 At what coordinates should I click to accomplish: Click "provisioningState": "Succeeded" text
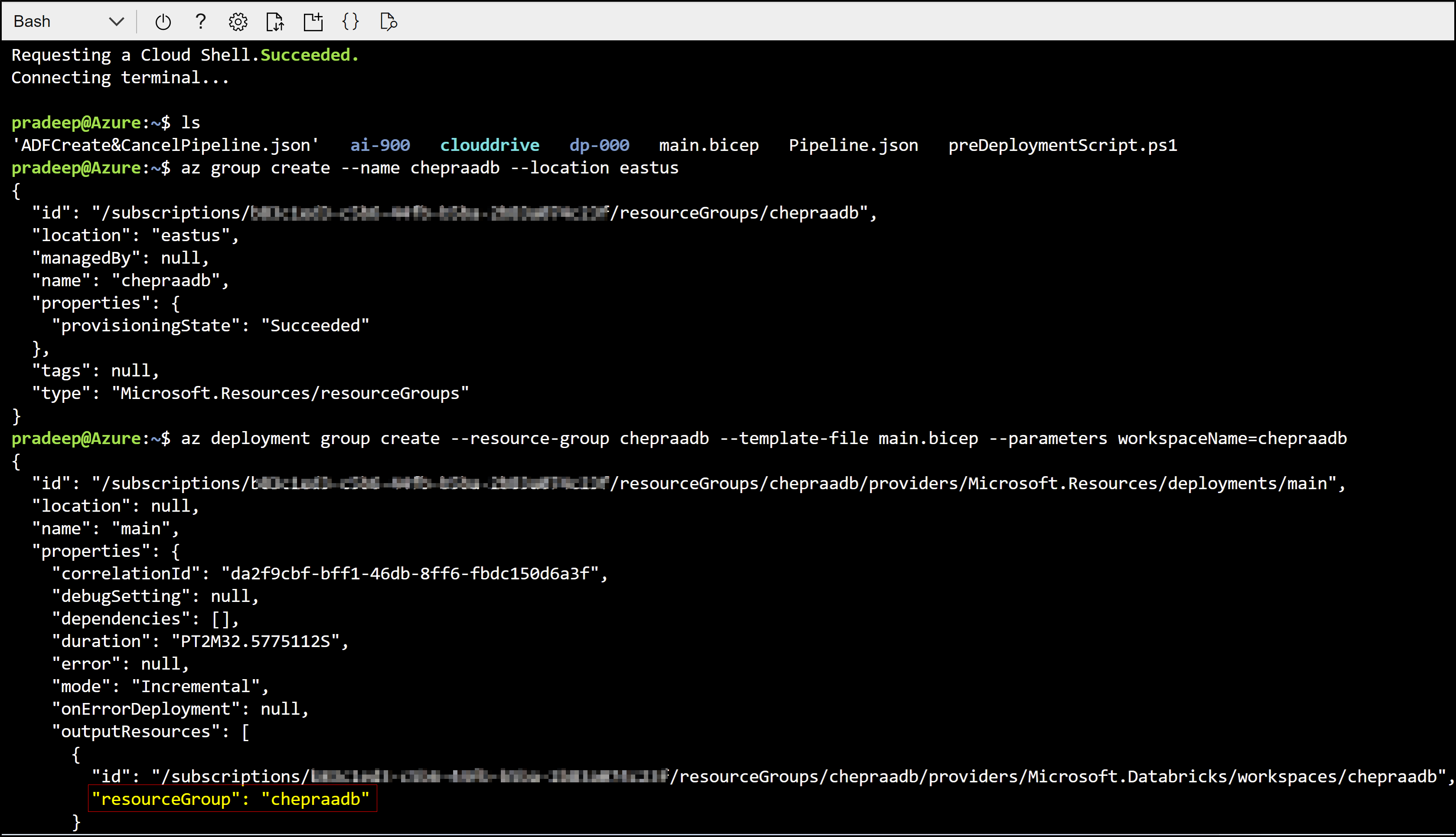pyautogui.click(x=211, y=325)
